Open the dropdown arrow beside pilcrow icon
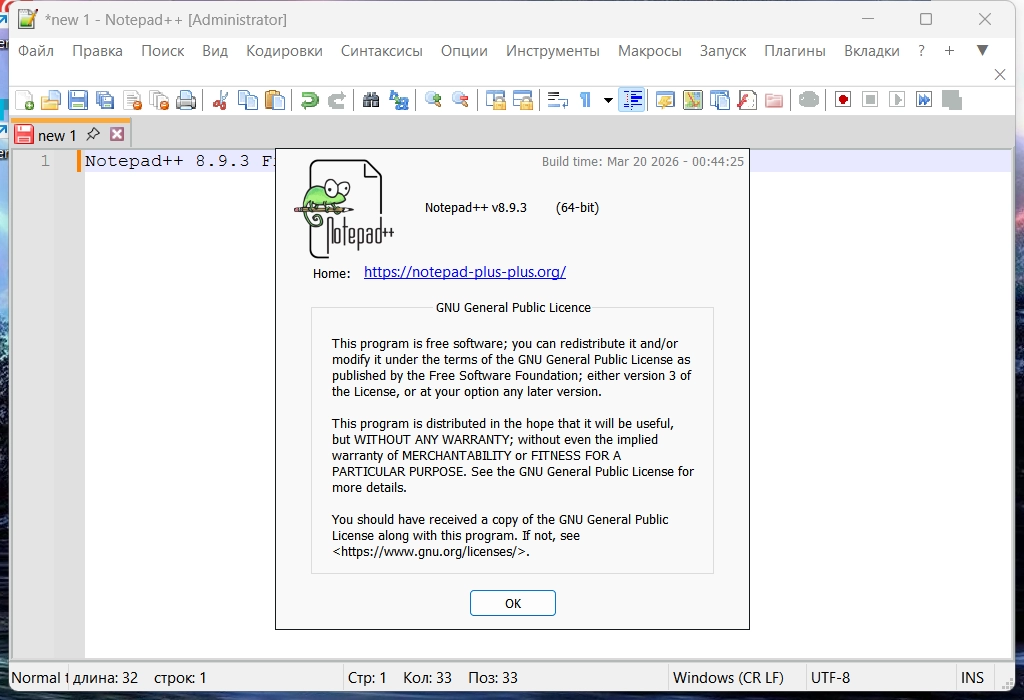Screen dimensions: 1024x700 click(x=608, y=100)
